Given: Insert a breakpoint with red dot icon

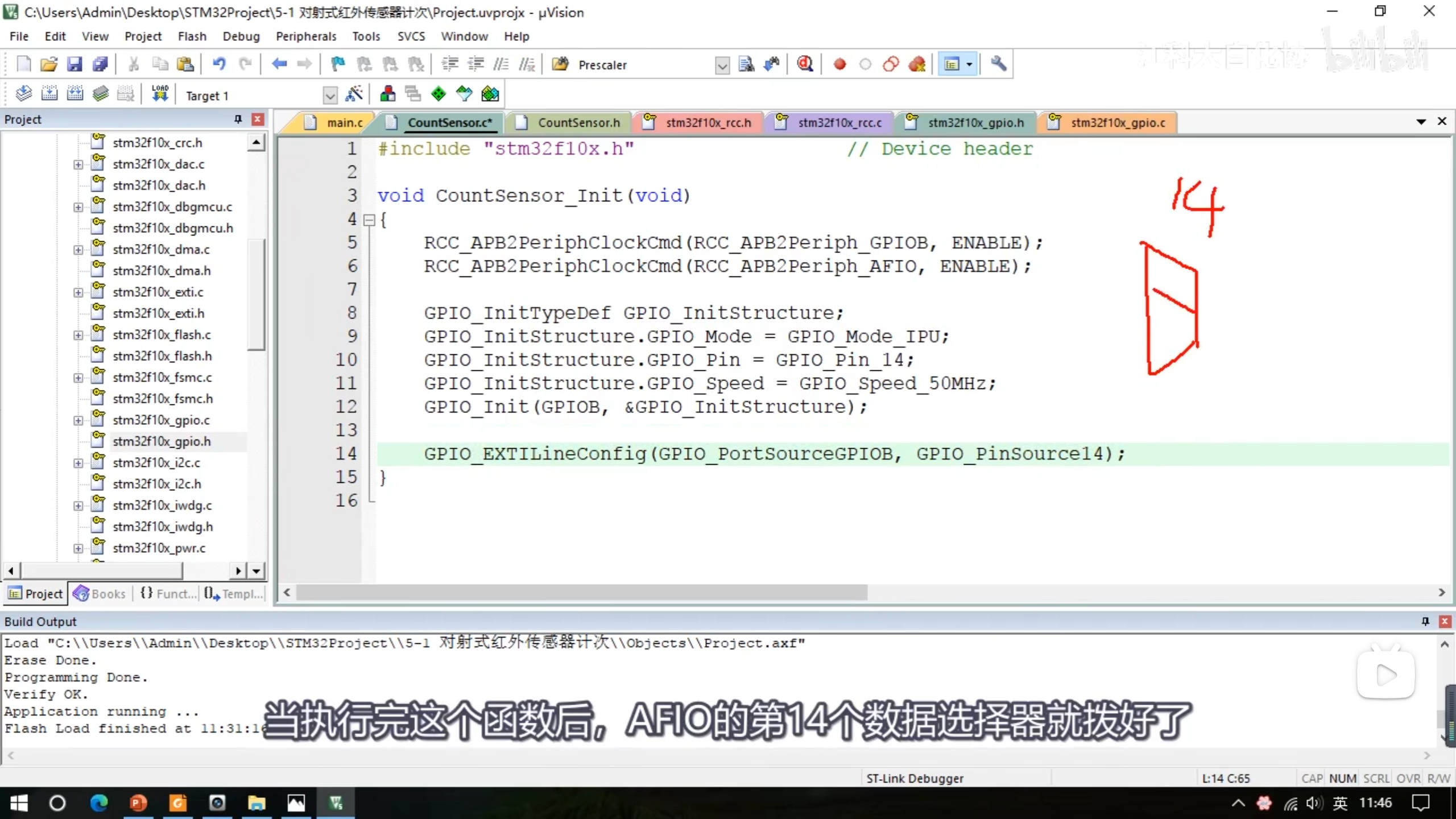Looking at the screenshot, I should [x=839, y=64].
